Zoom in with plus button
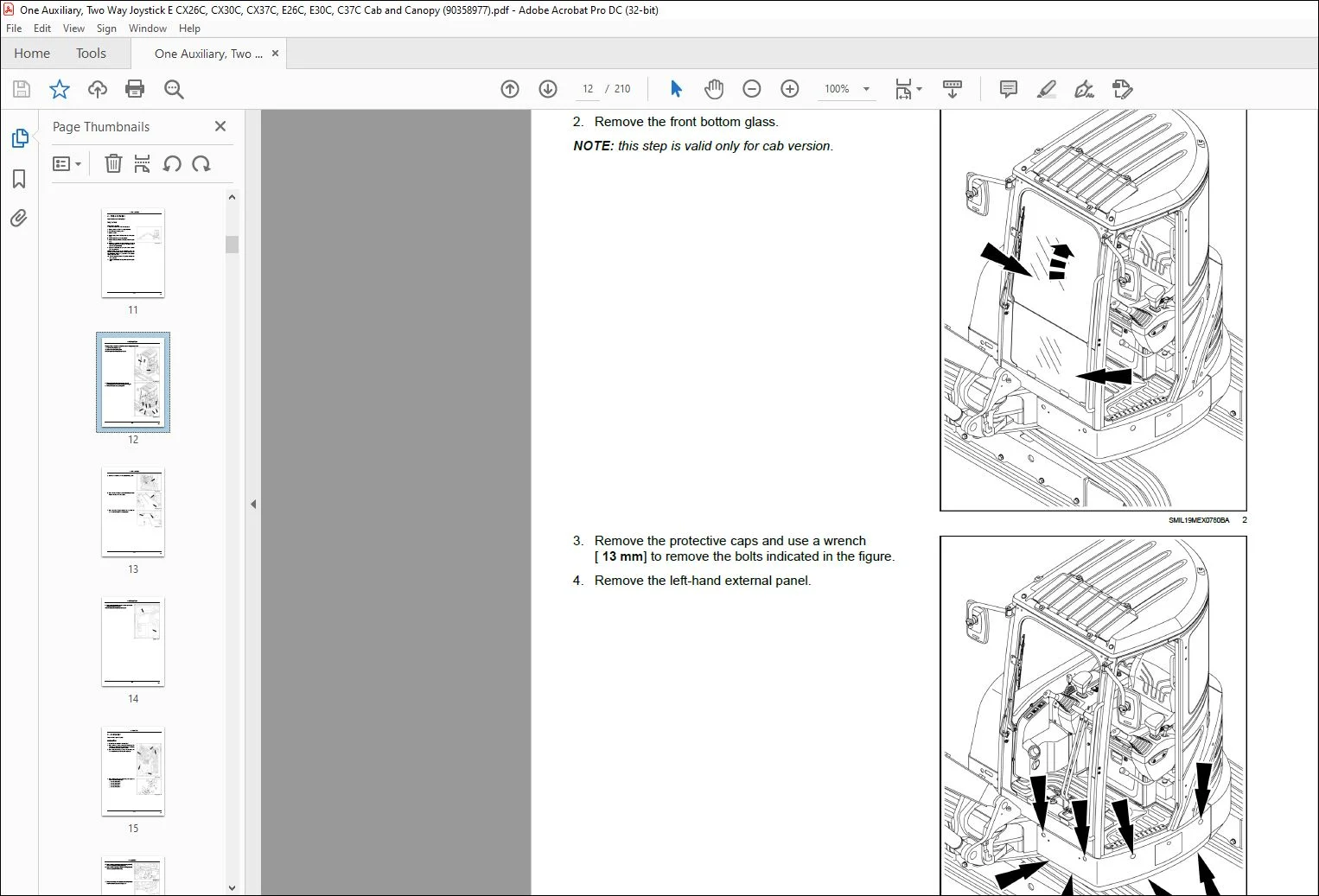The image size is (1319, 896). 790,89
